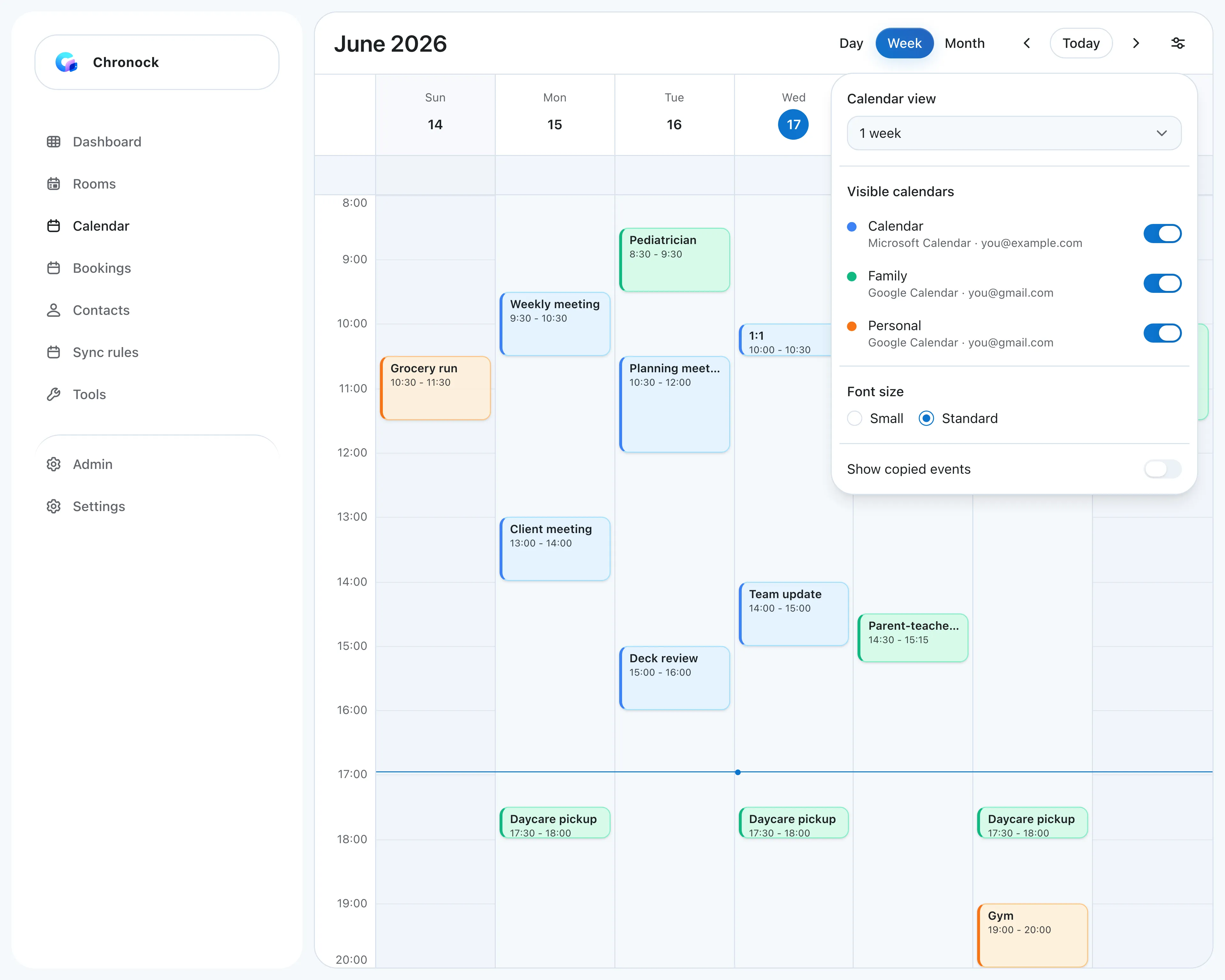Open the Planning meeting event
Screen dimensions: 1225x980
click(674, 404)
